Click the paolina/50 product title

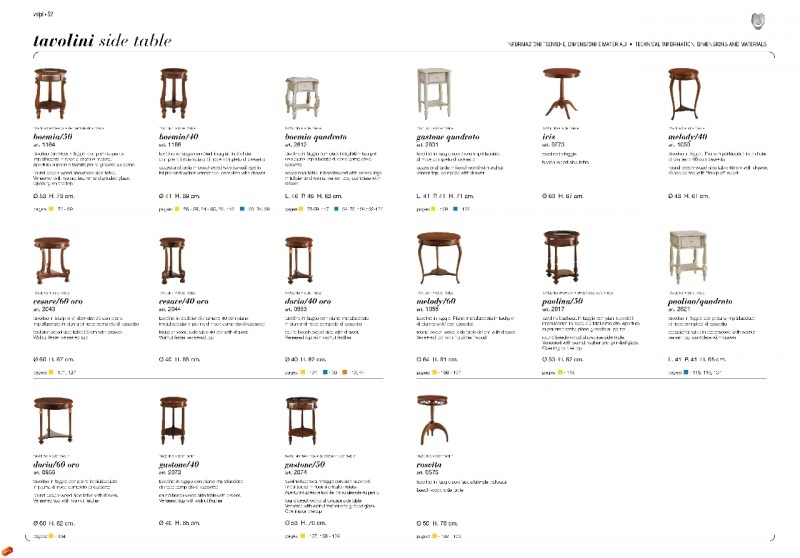(562, 301)
